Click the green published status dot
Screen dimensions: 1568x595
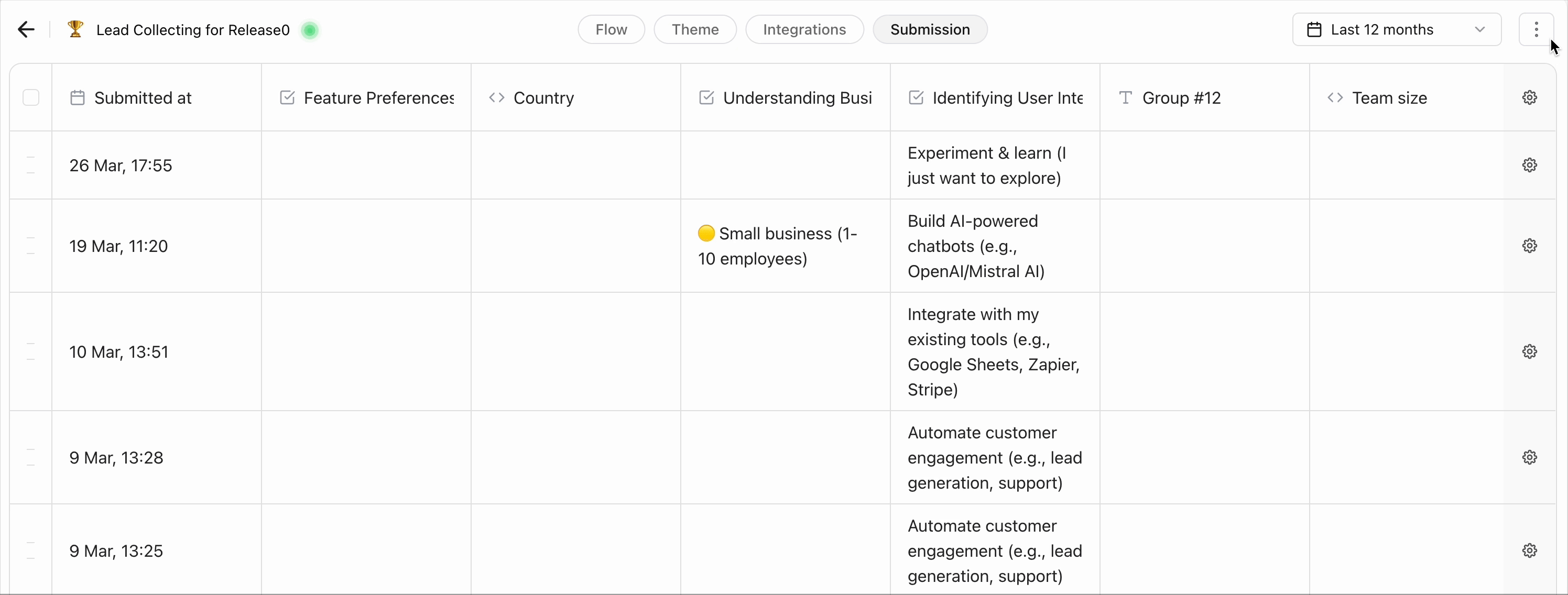coord(310,30)
